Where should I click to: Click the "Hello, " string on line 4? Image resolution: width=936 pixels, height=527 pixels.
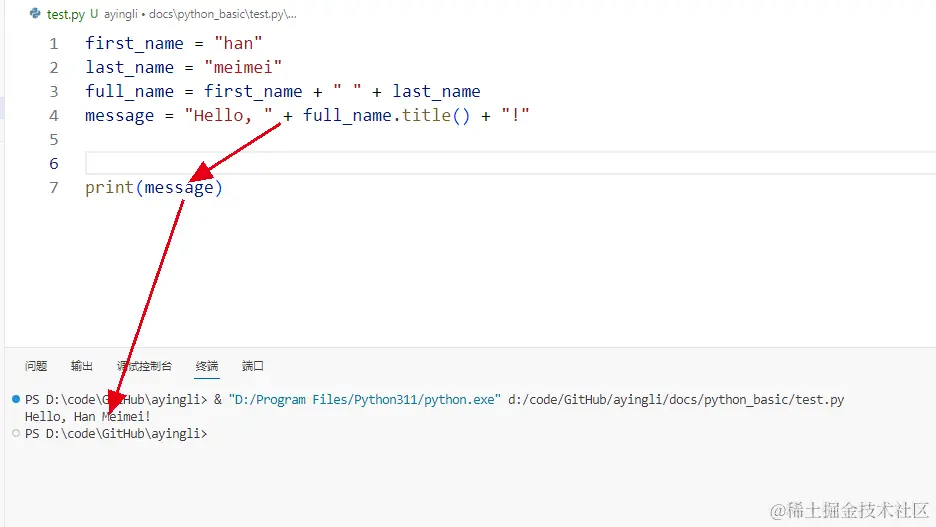[x=228, y=115]
